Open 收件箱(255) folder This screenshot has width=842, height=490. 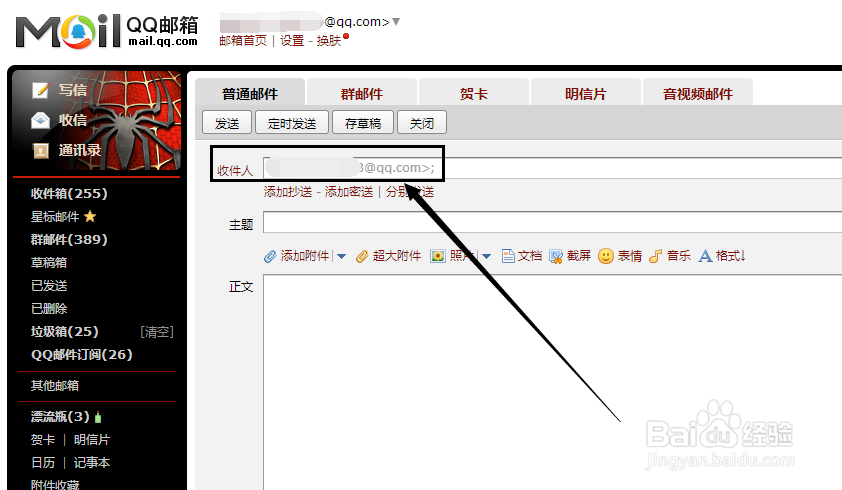click(69, 193)
